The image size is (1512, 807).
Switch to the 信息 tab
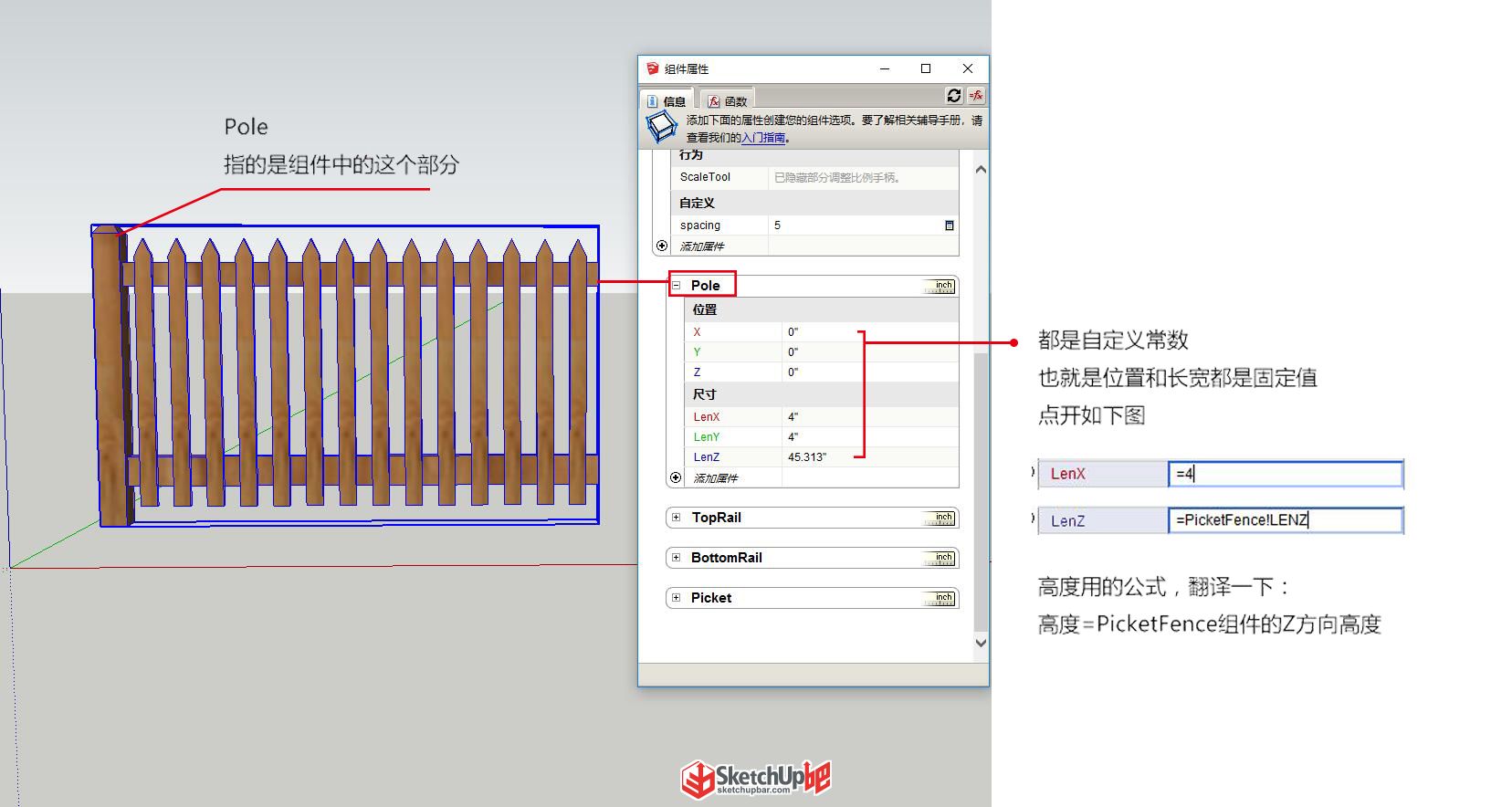667,100
